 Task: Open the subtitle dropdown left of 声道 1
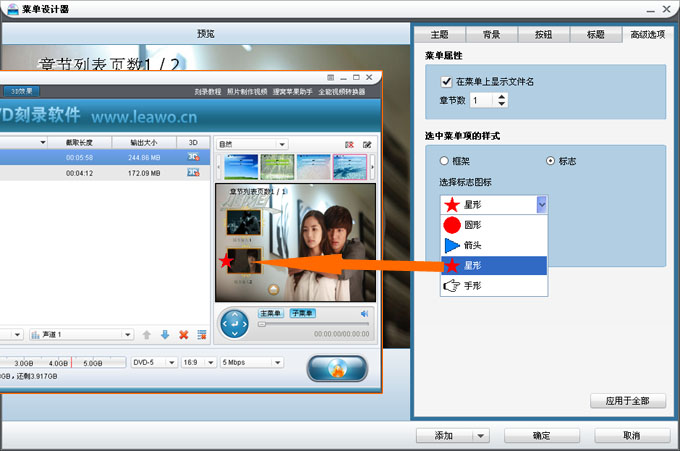click(17, 335)
